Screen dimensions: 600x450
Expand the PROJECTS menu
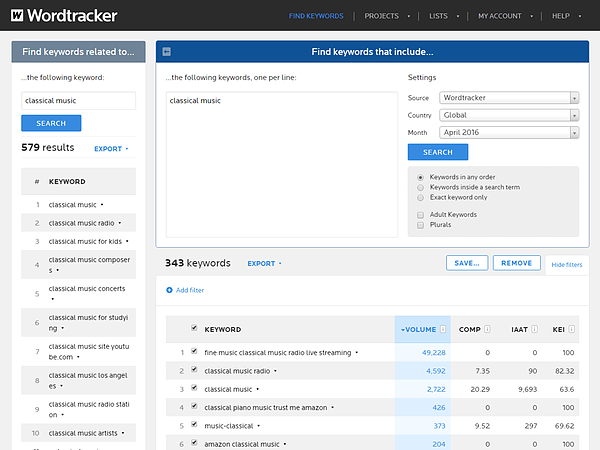(387, 16)
